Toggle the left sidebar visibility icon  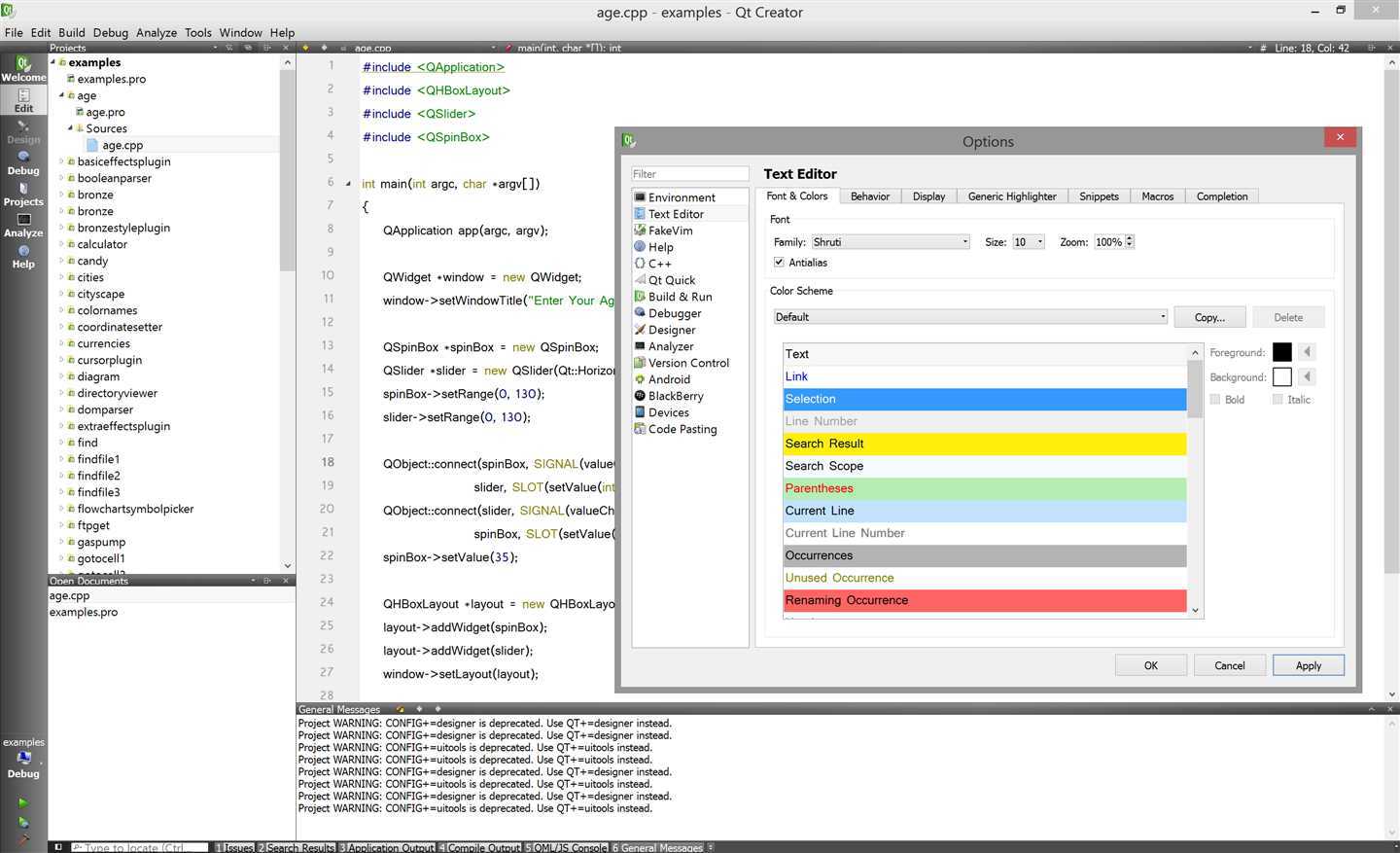(58, 847)
